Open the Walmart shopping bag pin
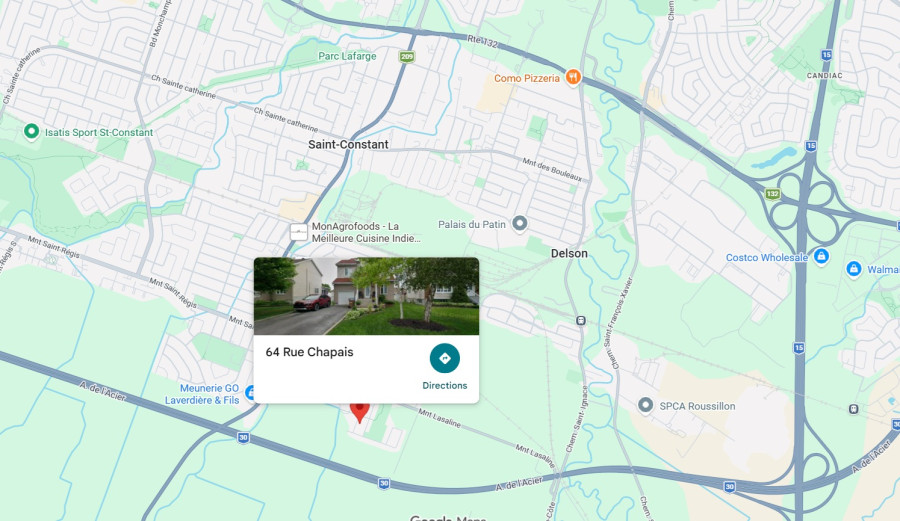Screen dimensions: 900x521 [854, 269]
